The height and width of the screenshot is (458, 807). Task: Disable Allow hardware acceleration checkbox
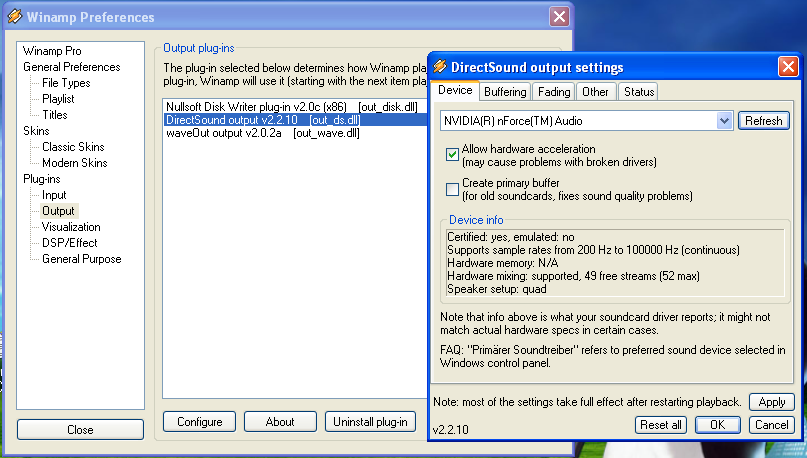point(452,154)
